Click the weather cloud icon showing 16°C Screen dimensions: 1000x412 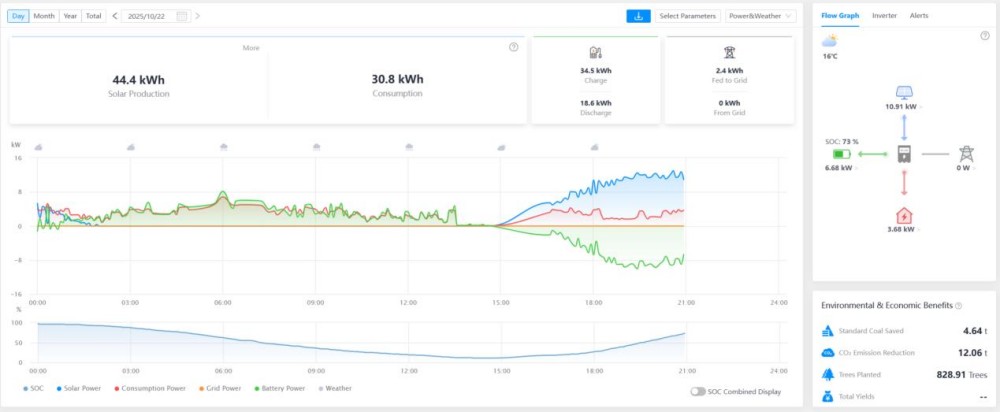[830, 41]
